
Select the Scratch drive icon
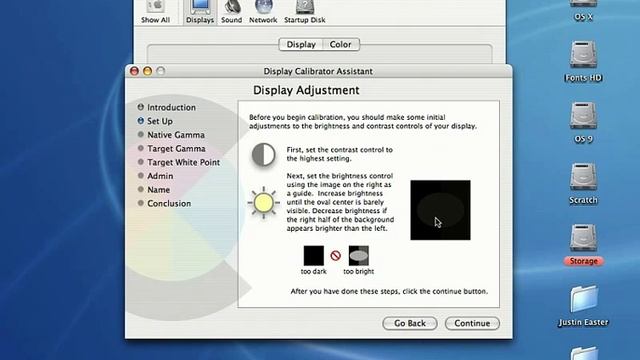(x=583, y=177)
